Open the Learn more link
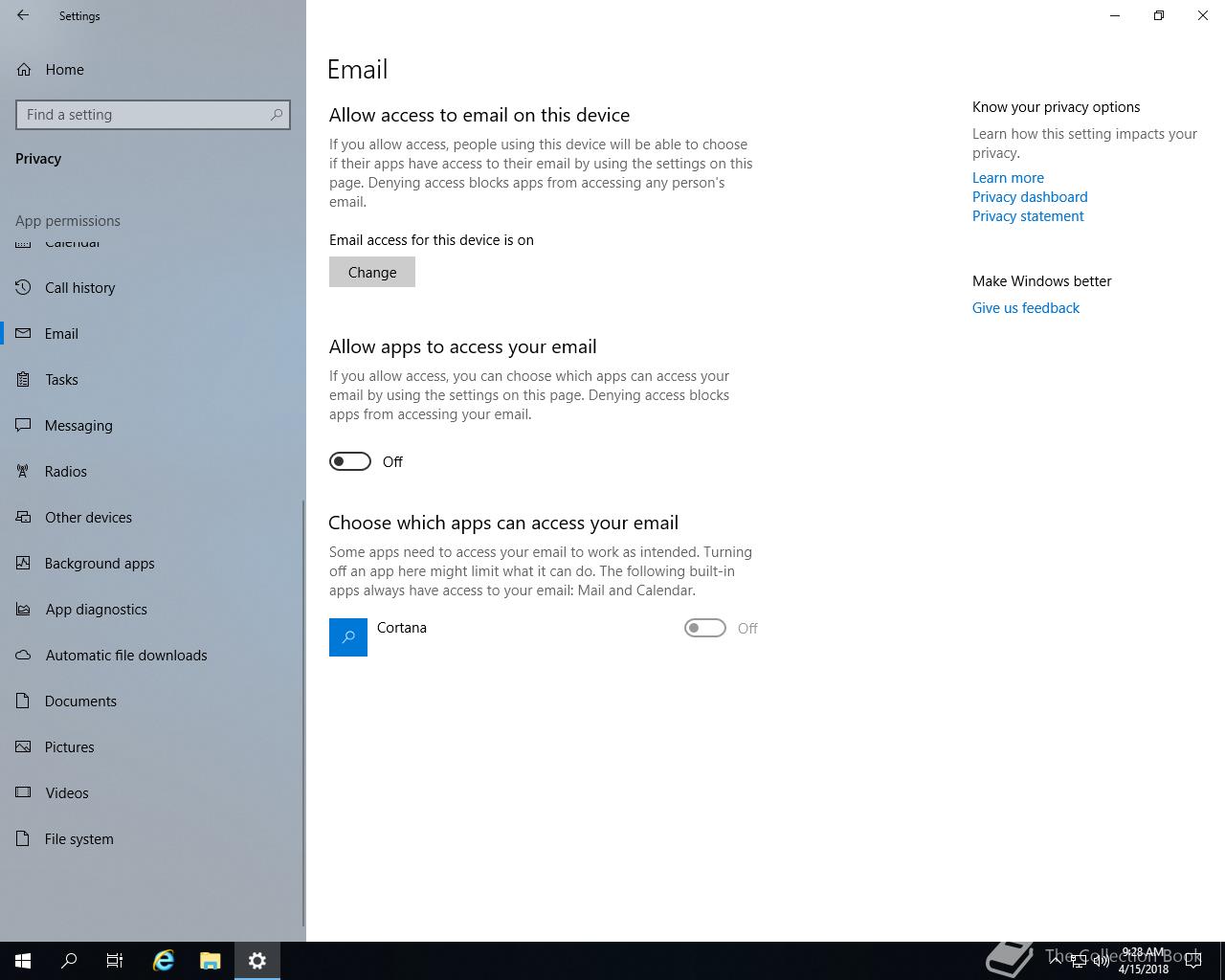Image resolution: width=1225 pixels, height=980 pixels. click(1008, 177)
